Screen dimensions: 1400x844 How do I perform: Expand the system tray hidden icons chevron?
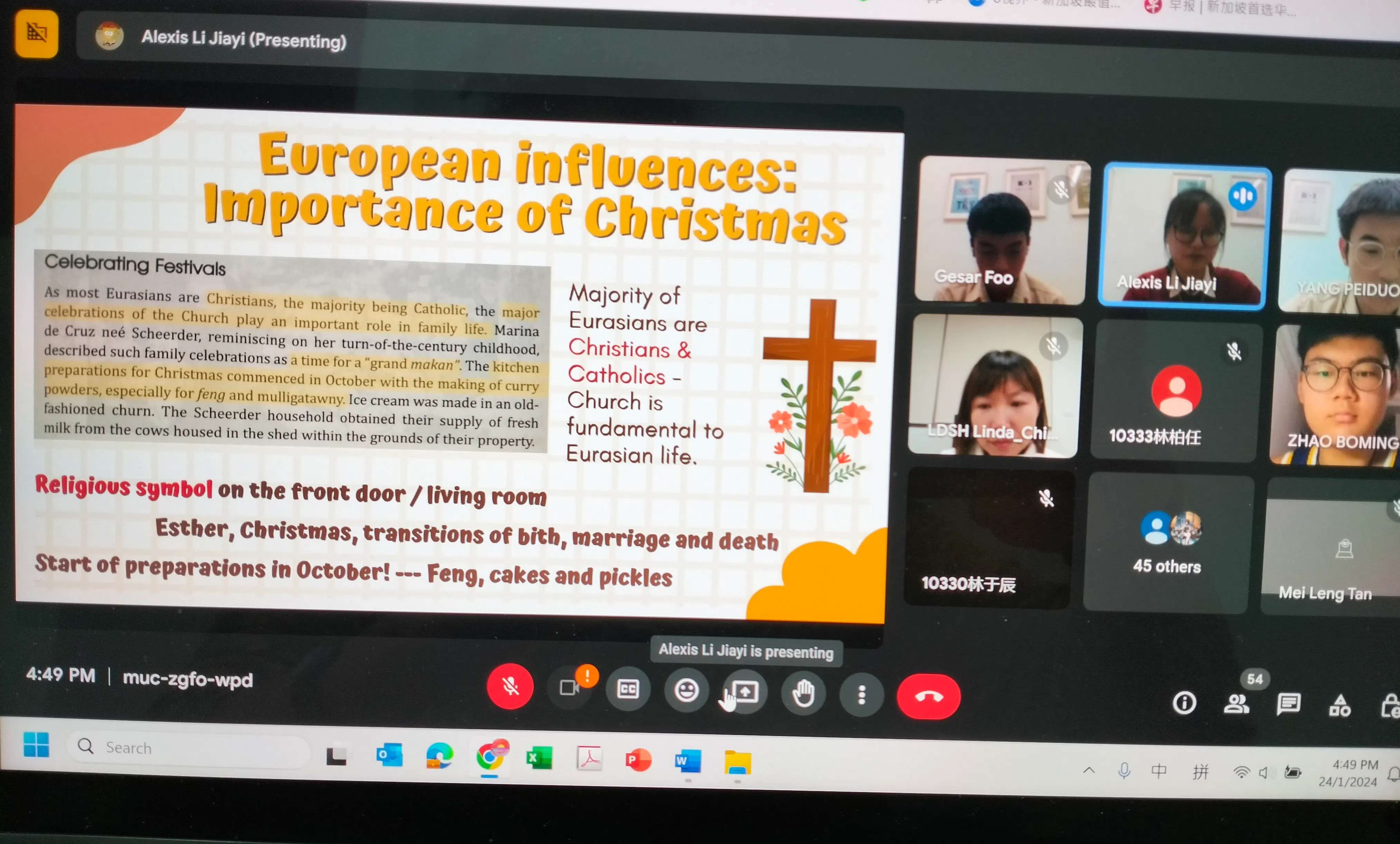coord(1089,771)
